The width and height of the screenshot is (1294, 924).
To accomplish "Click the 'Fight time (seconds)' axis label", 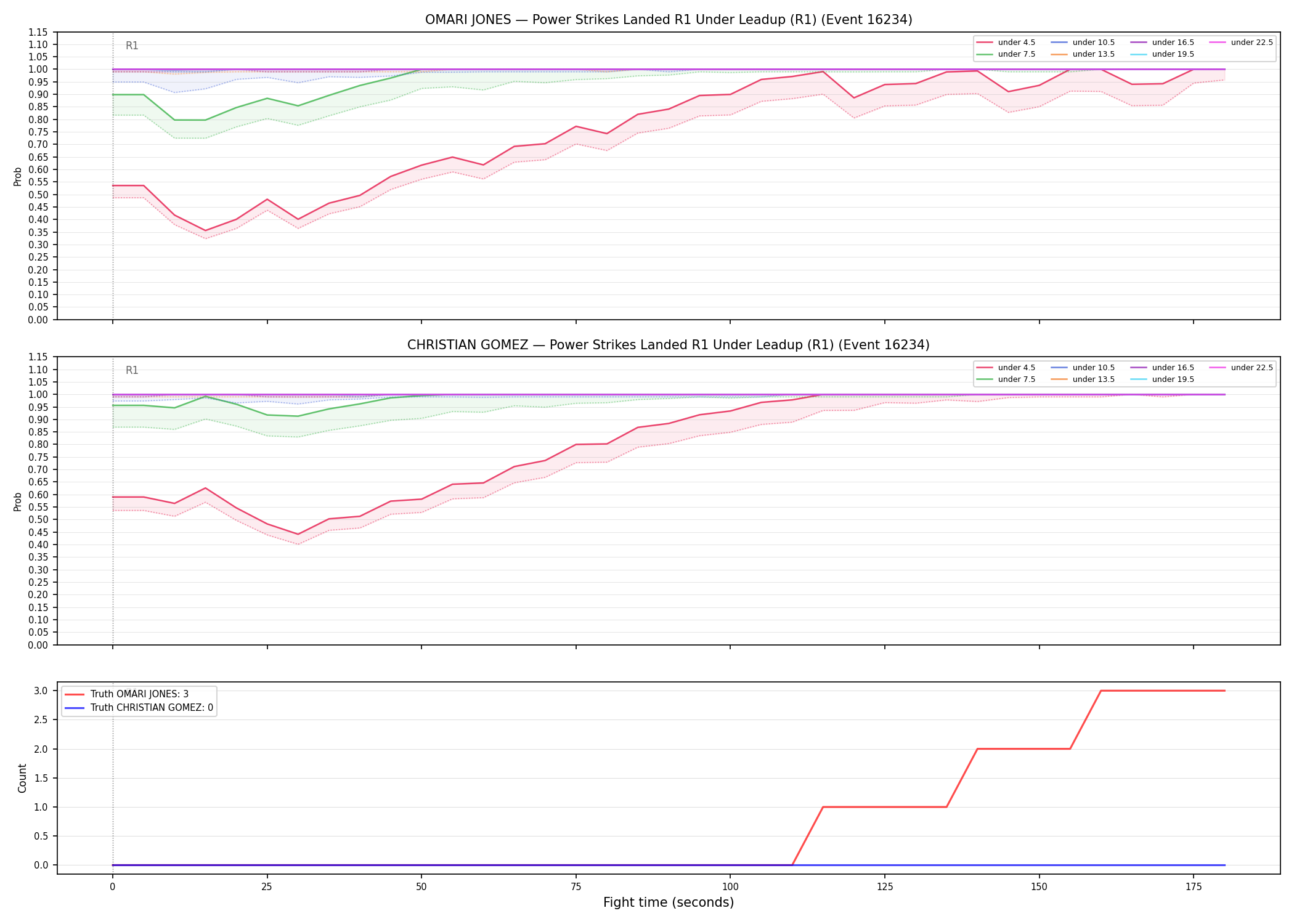I will pyautogui.click(x=669, y=902).
